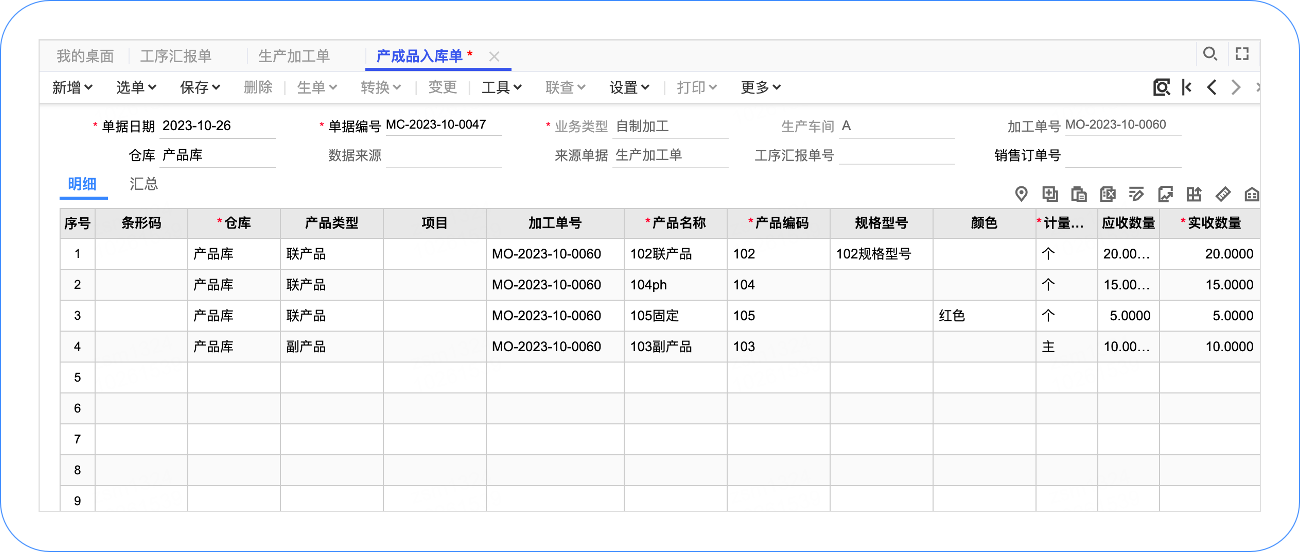Go to previous record arrow
Viewport: 1300px width, 552px height.
tap(1211, 87)
